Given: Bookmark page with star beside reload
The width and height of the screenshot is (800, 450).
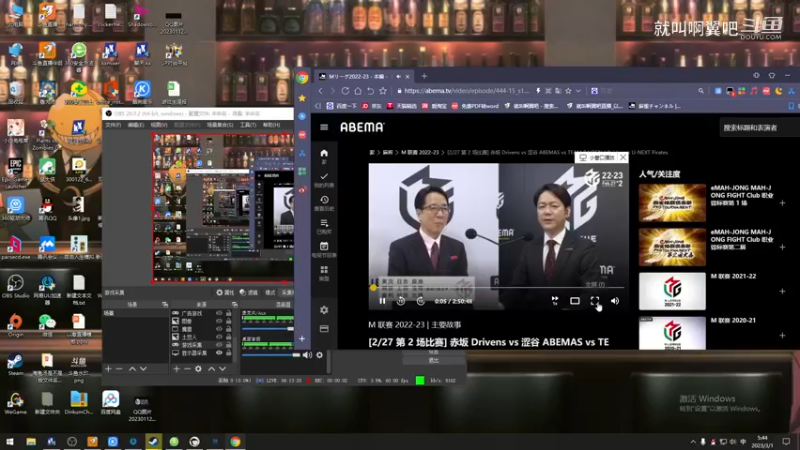Looking at the screenshot, I should 383,91.
